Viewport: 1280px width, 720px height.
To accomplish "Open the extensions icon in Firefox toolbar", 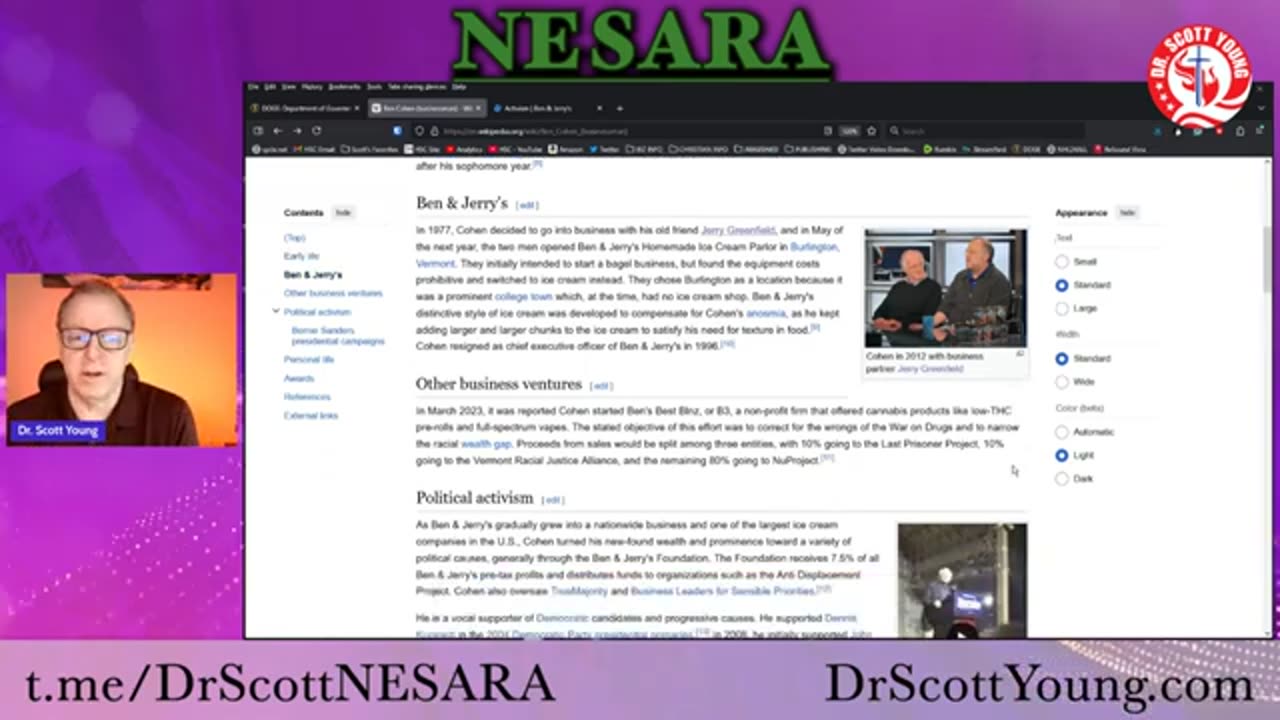I will [1239, 131].
